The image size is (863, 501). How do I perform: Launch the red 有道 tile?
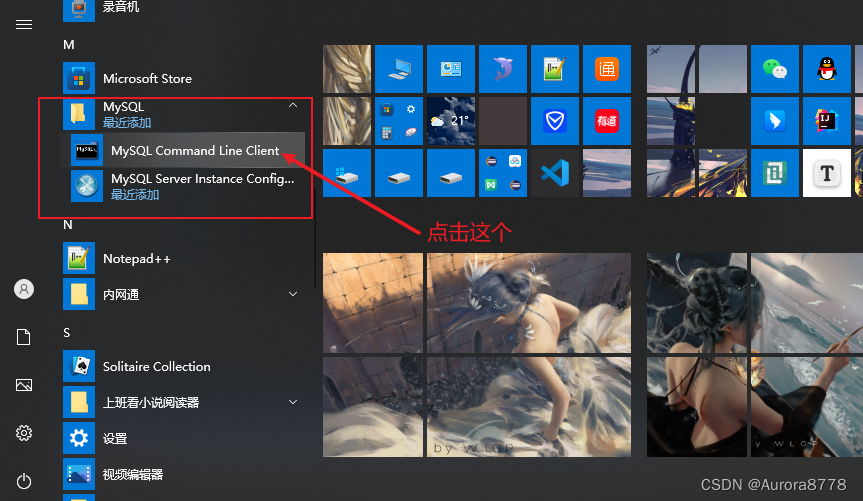click(607, 121)
